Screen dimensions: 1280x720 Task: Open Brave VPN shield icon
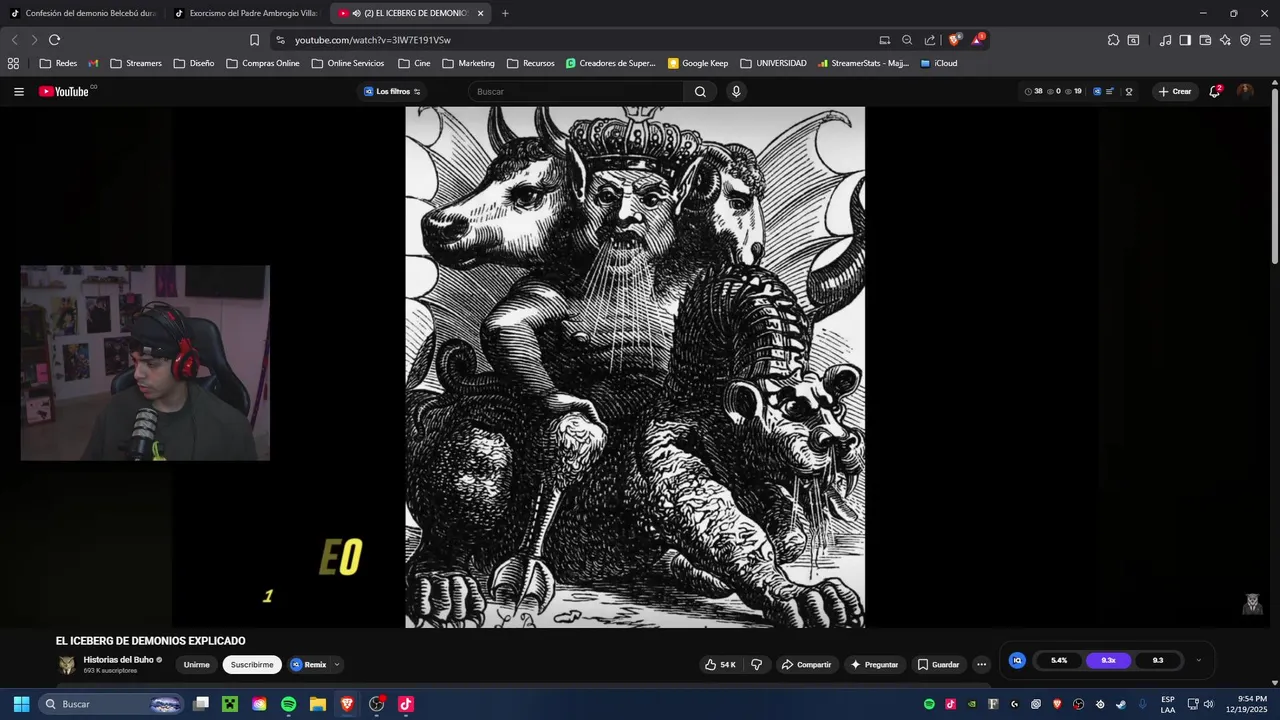[1245, 40]
